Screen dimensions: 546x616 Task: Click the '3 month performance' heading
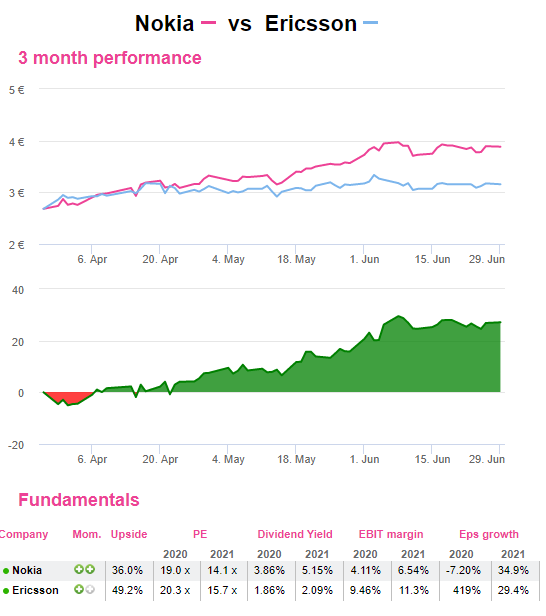(x=110, y=58)
